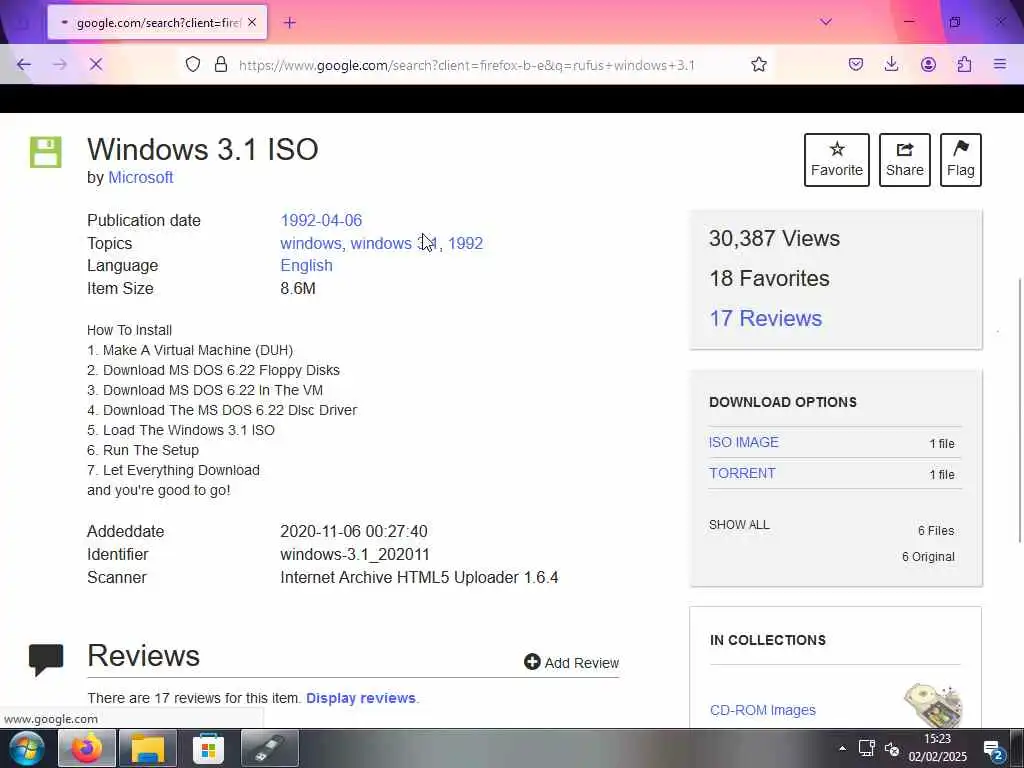This screenshot has height=768, width=1024.
Task: Download the TORRENT file
Action: (743, 473)
